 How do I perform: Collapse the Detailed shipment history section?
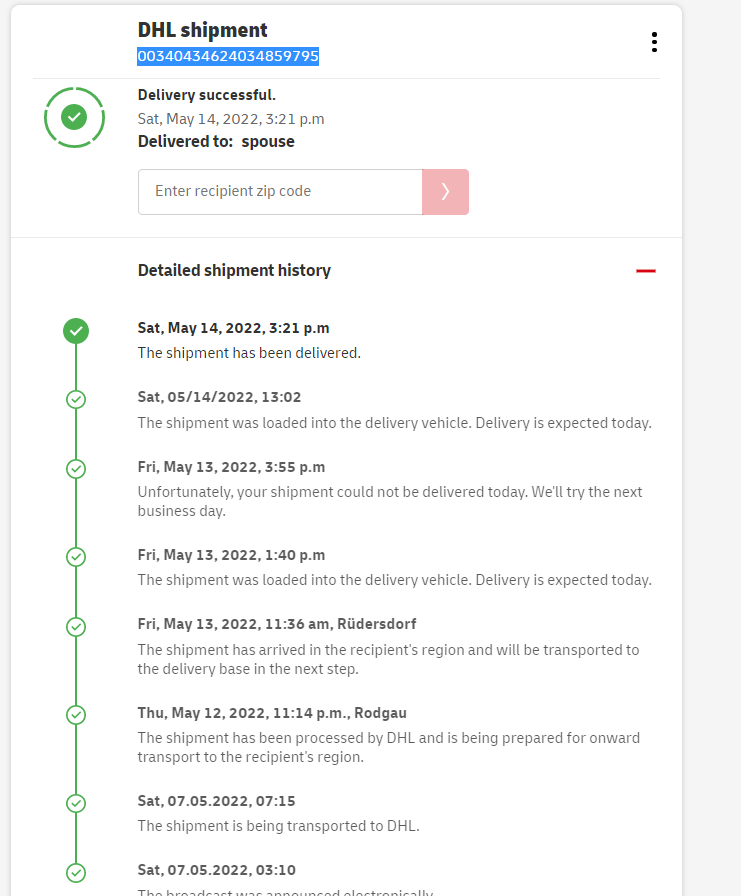646,271
